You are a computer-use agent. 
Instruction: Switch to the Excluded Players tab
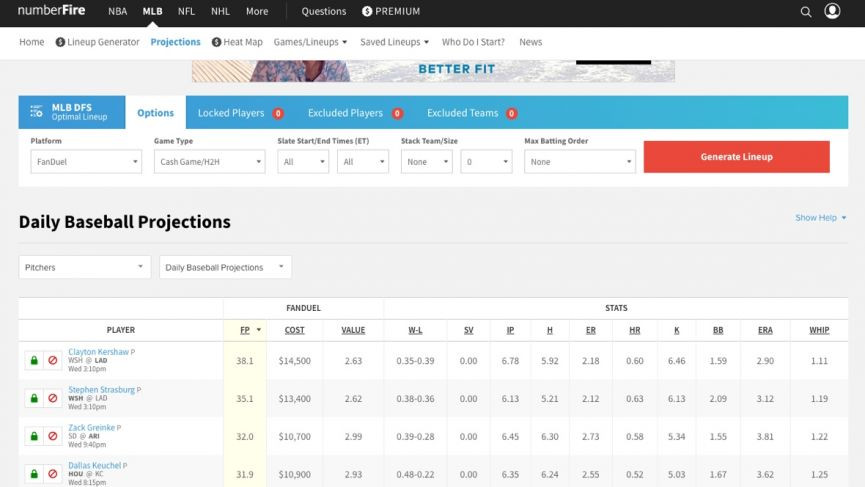(355, 113)
